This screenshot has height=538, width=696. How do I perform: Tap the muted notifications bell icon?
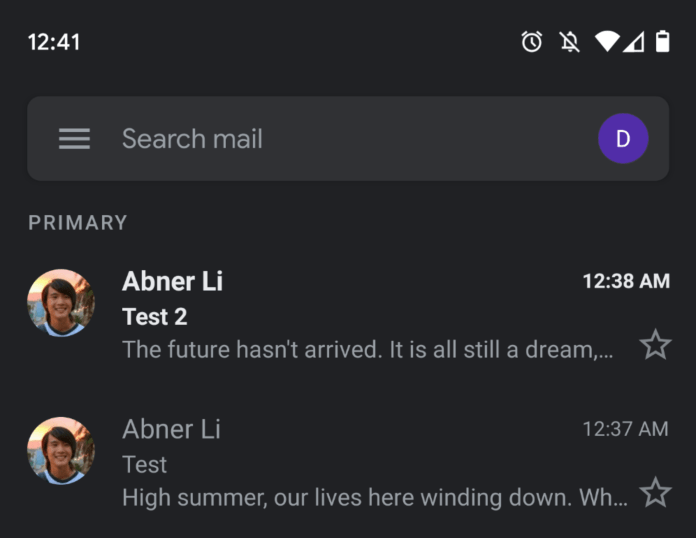pyautogui.click(x=569, y=42)
